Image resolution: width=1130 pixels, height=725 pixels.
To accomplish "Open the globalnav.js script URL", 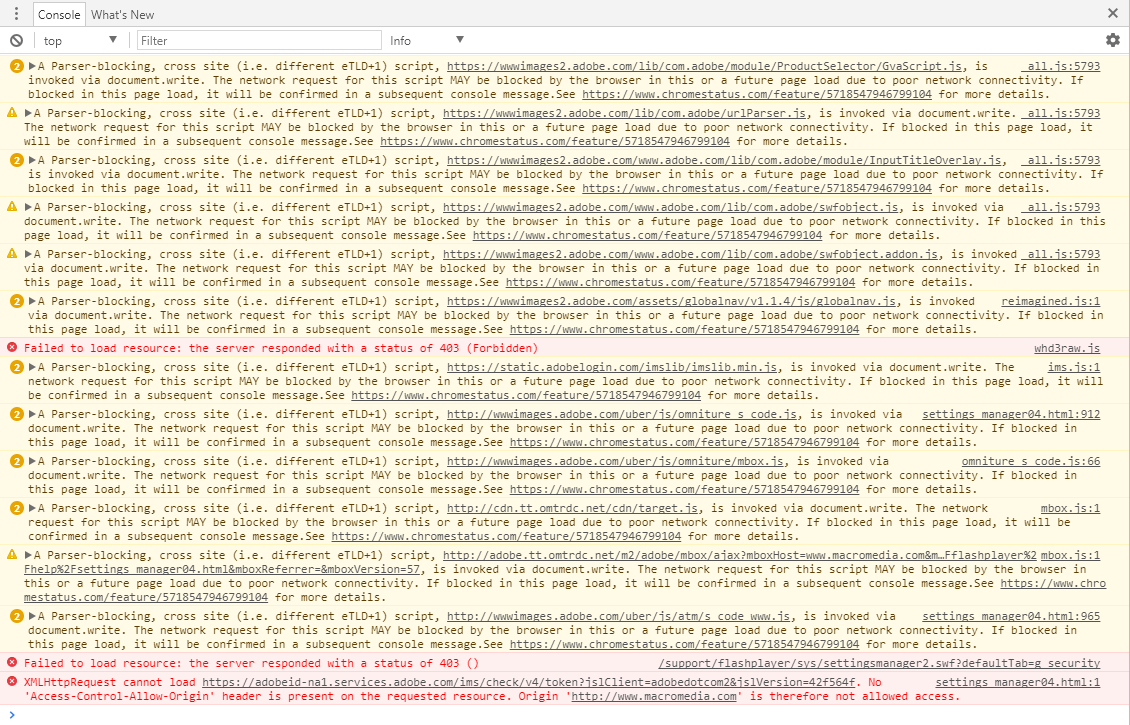I will [672, 301].
